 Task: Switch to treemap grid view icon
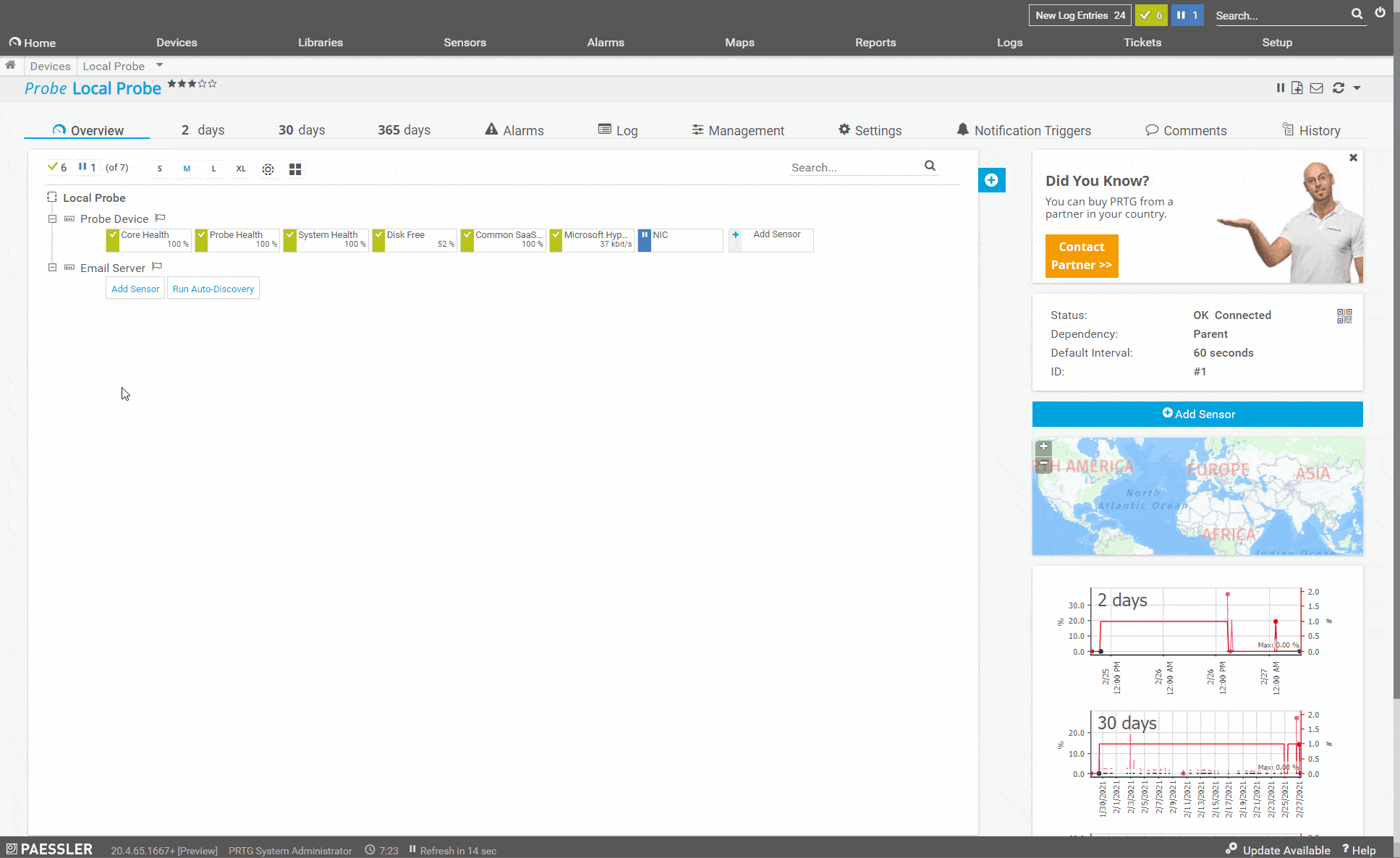tap(295, 169)
